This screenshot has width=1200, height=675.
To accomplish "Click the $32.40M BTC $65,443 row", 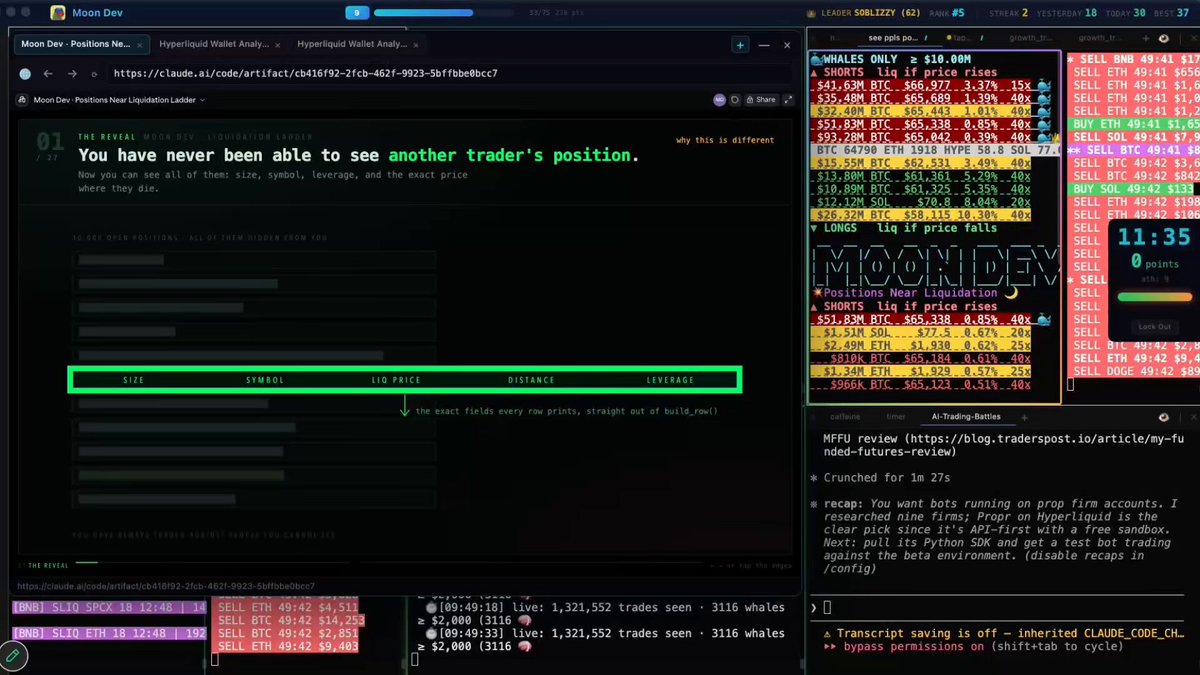I will [923, 111].
